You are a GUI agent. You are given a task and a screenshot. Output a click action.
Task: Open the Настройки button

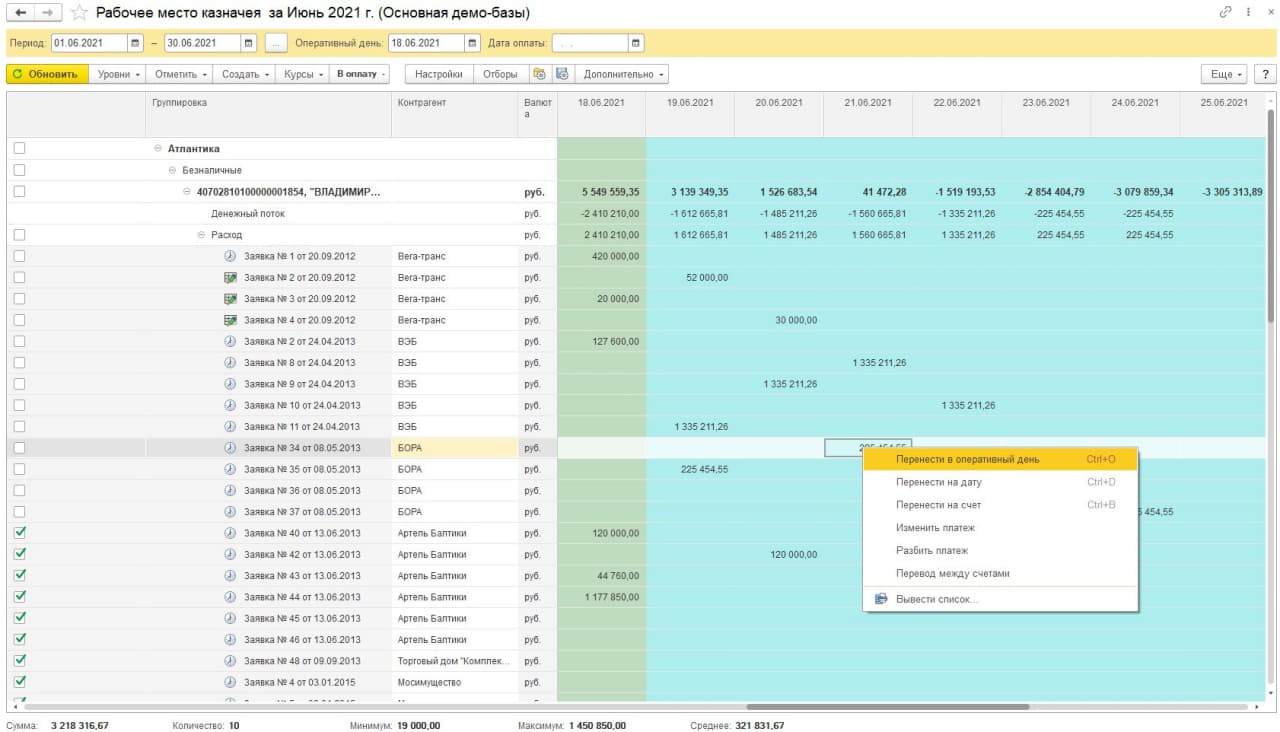[438, 74]
